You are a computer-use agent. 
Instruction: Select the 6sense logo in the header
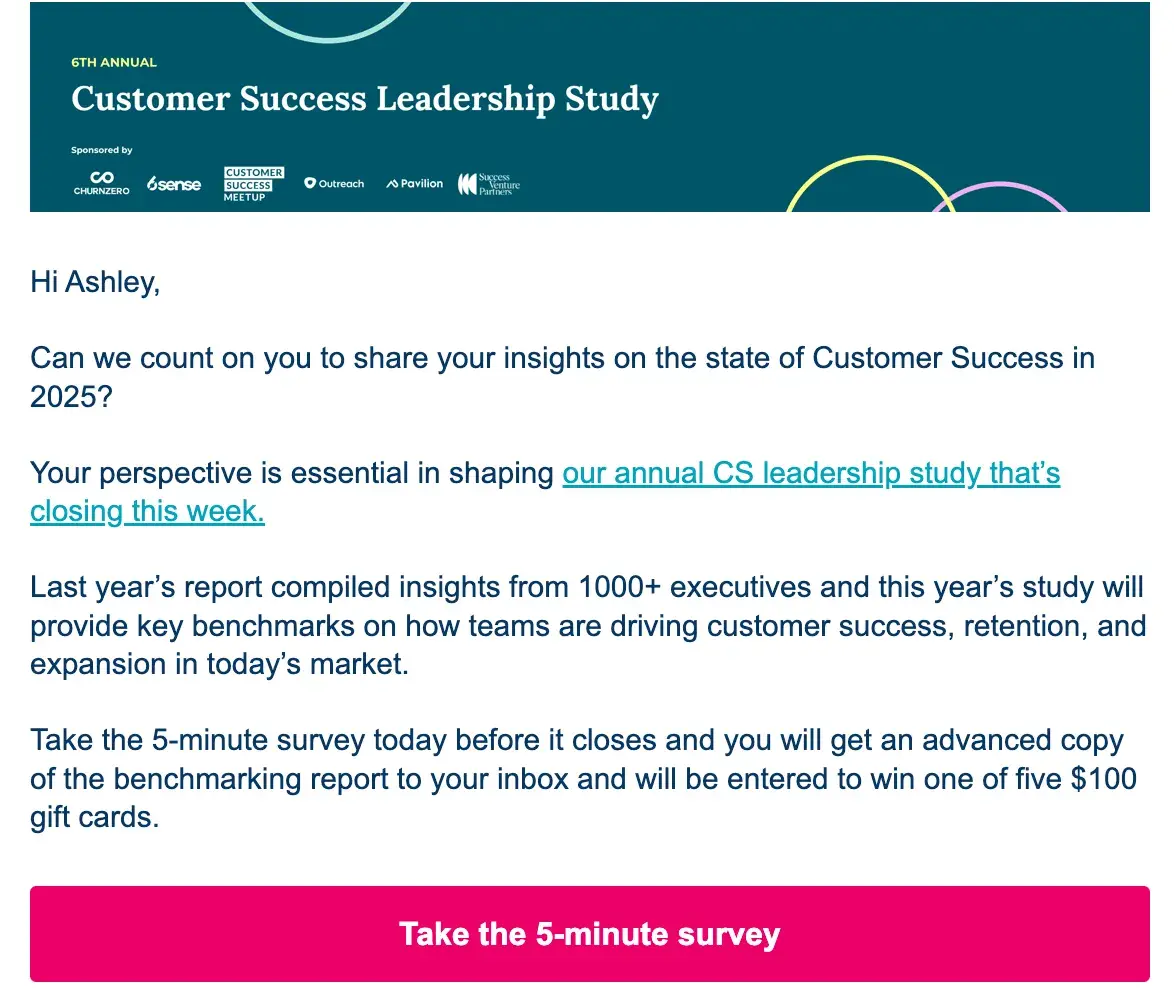(x=172, y=183)
